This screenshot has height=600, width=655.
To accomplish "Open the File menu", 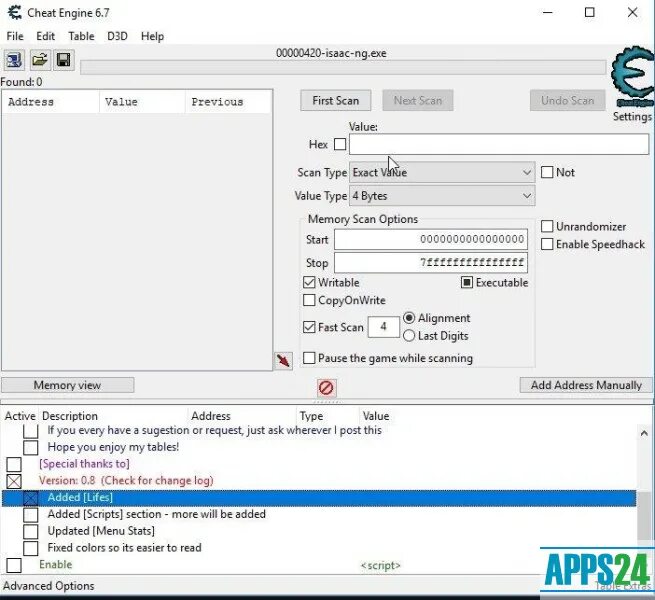I will click(15, 36).
